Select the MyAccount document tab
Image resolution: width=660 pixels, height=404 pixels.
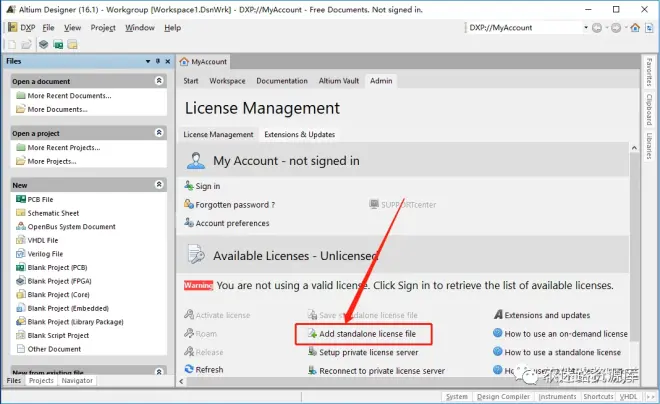tap(203, 62)
